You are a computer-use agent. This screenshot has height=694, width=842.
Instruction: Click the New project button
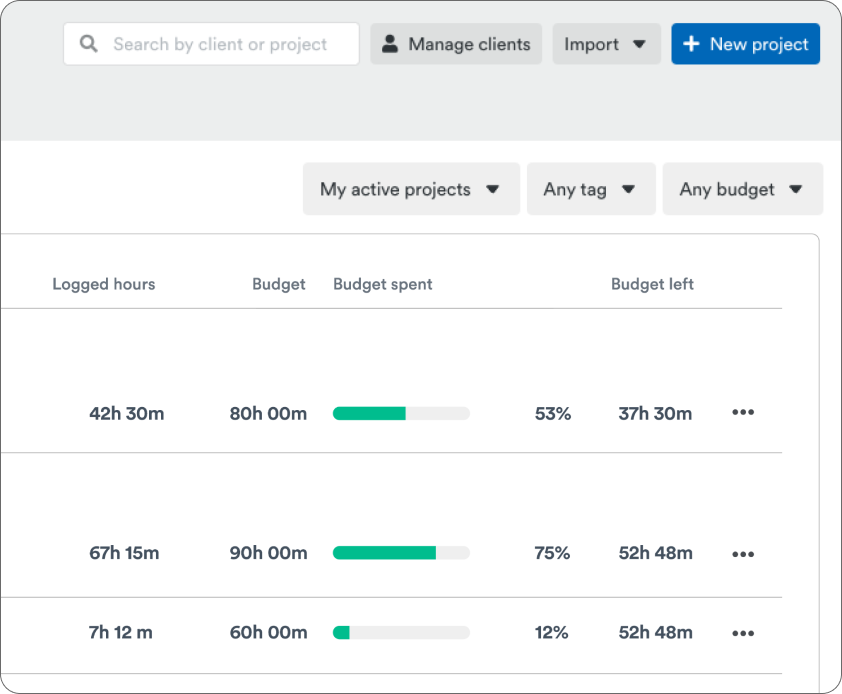(745, 44)
